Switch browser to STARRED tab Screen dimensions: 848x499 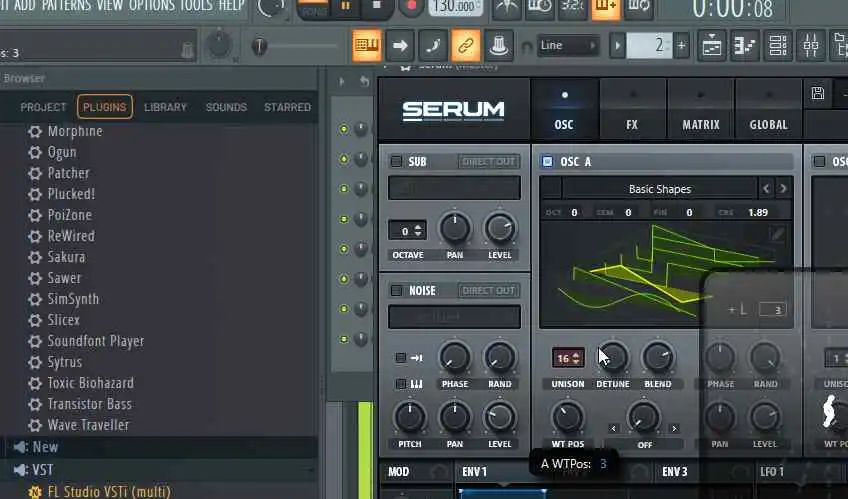click(x=287, y=107)
